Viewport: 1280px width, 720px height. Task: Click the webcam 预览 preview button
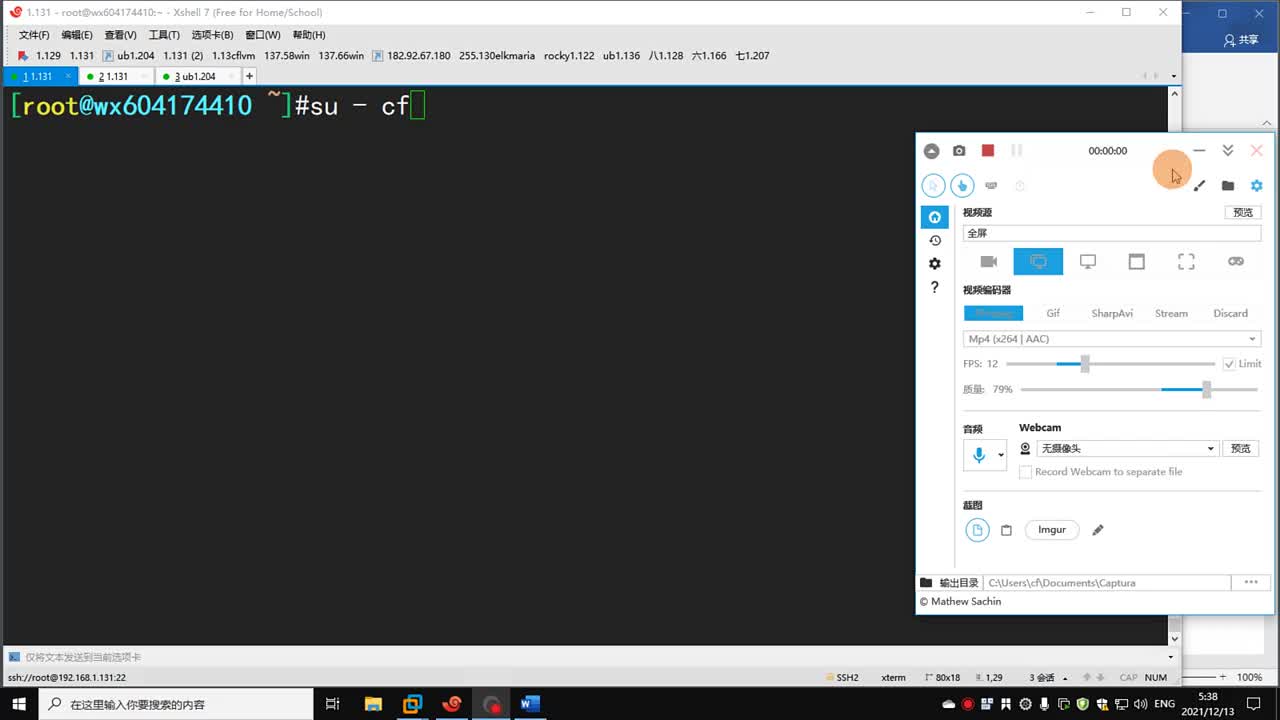tap(1241, 449)
